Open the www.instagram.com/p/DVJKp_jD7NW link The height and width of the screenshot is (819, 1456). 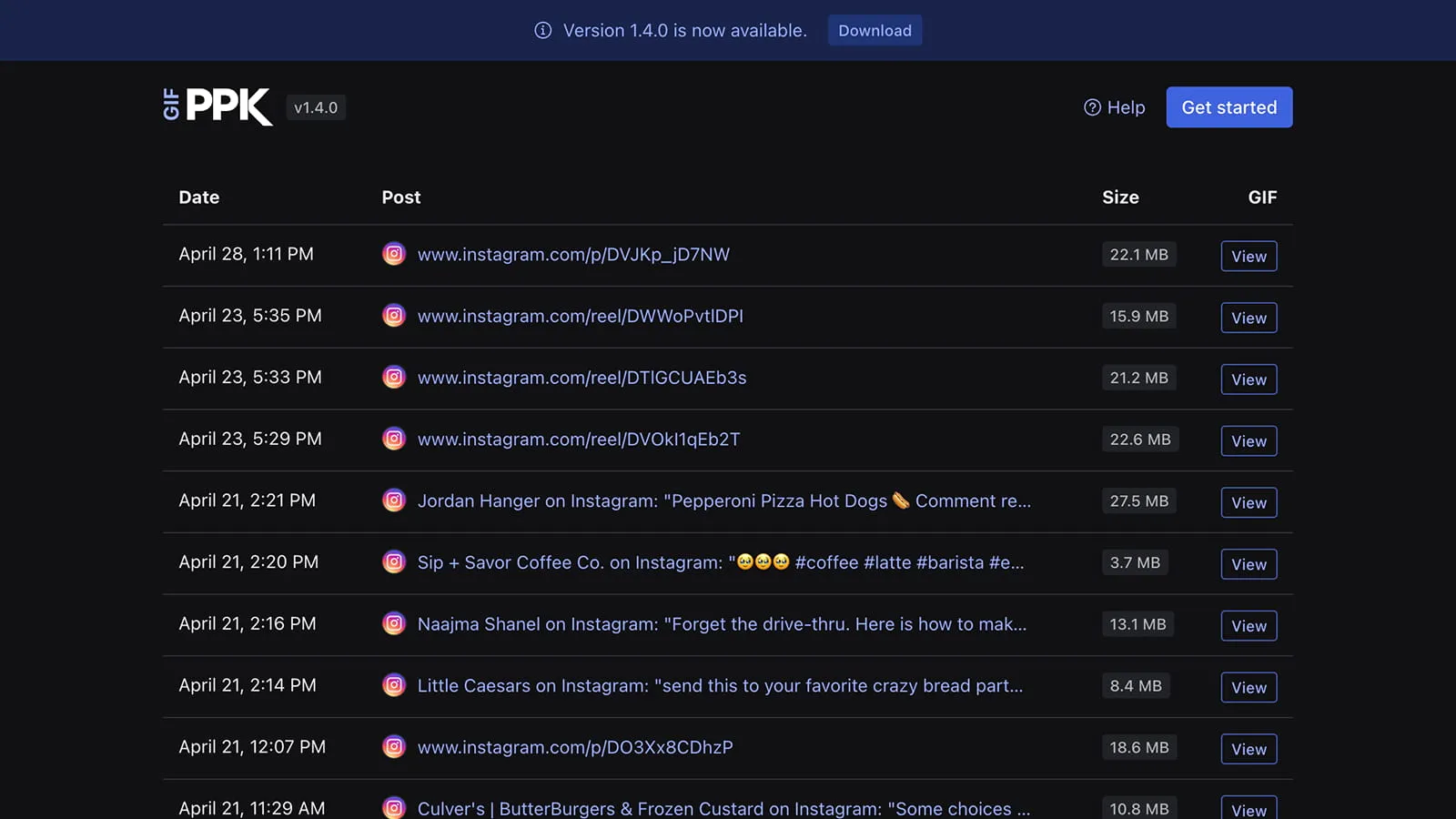tap(573, 255)
